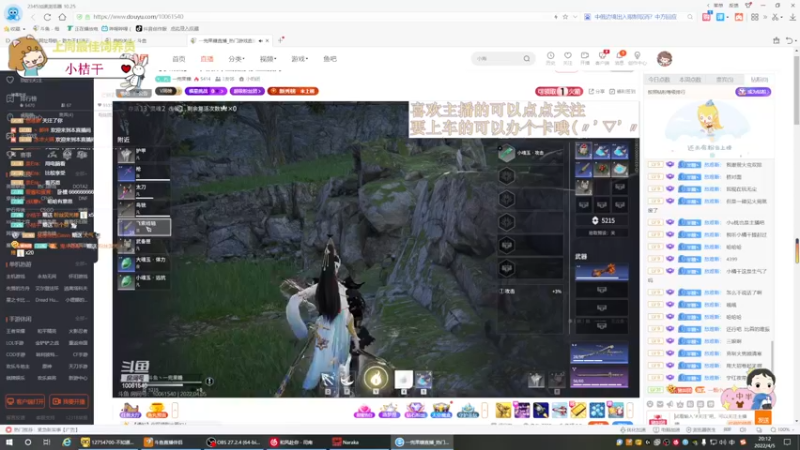The width and height of the screenshot is (800, 450).
Task: Click browser back arrow
Action: pyautogui.click(x=34, y=17)
